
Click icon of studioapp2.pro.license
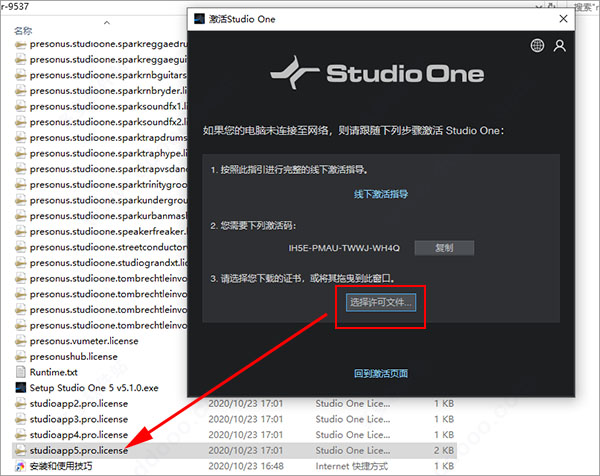pos(21,403)
